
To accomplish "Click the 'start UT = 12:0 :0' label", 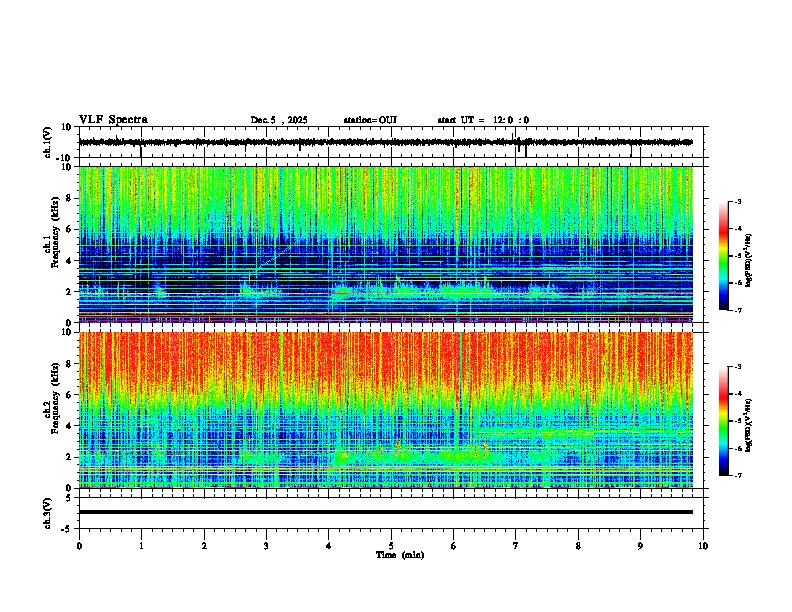I will pyautogui.click(x=483, y=120).
